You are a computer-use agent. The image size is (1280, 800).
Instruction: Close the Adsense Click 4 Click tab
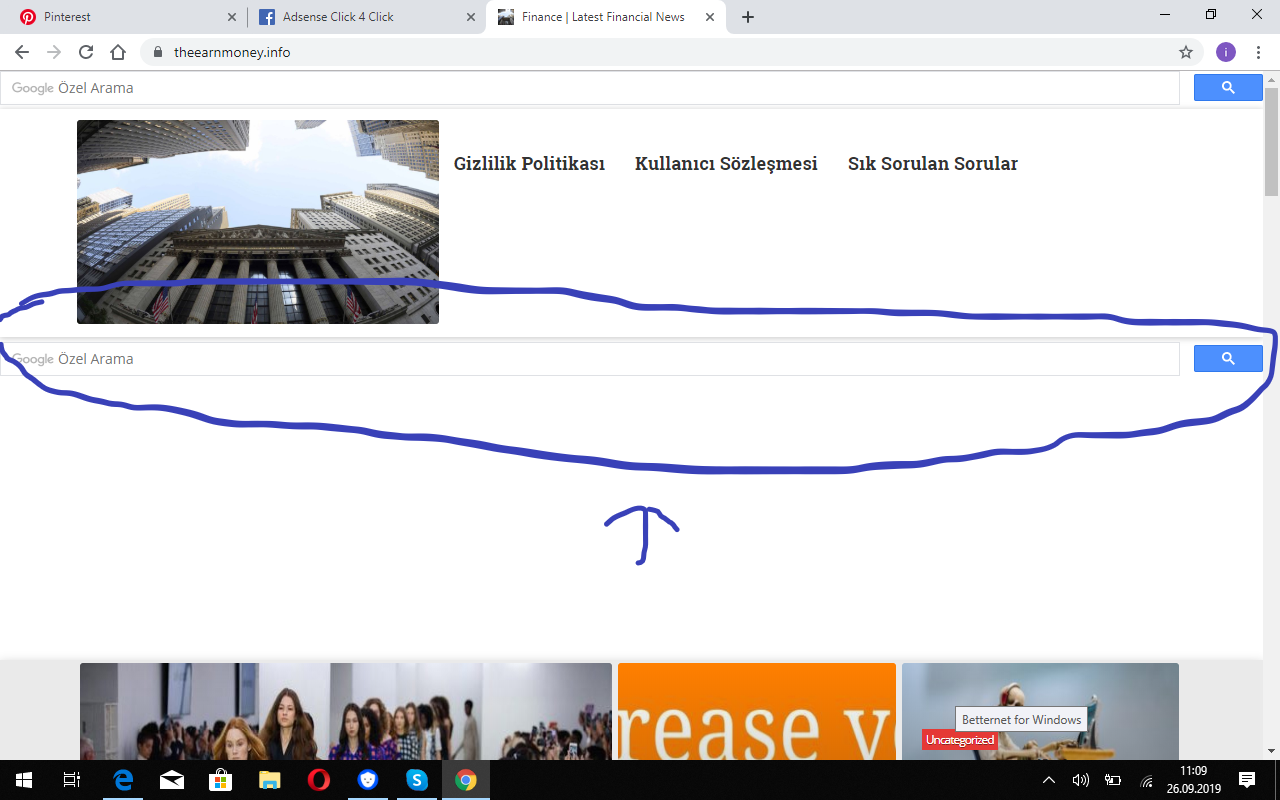click(x=471, y=17)
